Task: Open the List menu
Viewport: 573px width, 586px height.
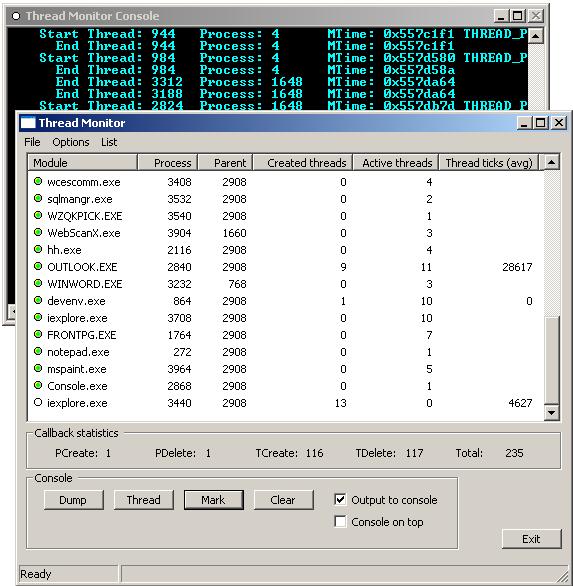Action: coord(109,142)
